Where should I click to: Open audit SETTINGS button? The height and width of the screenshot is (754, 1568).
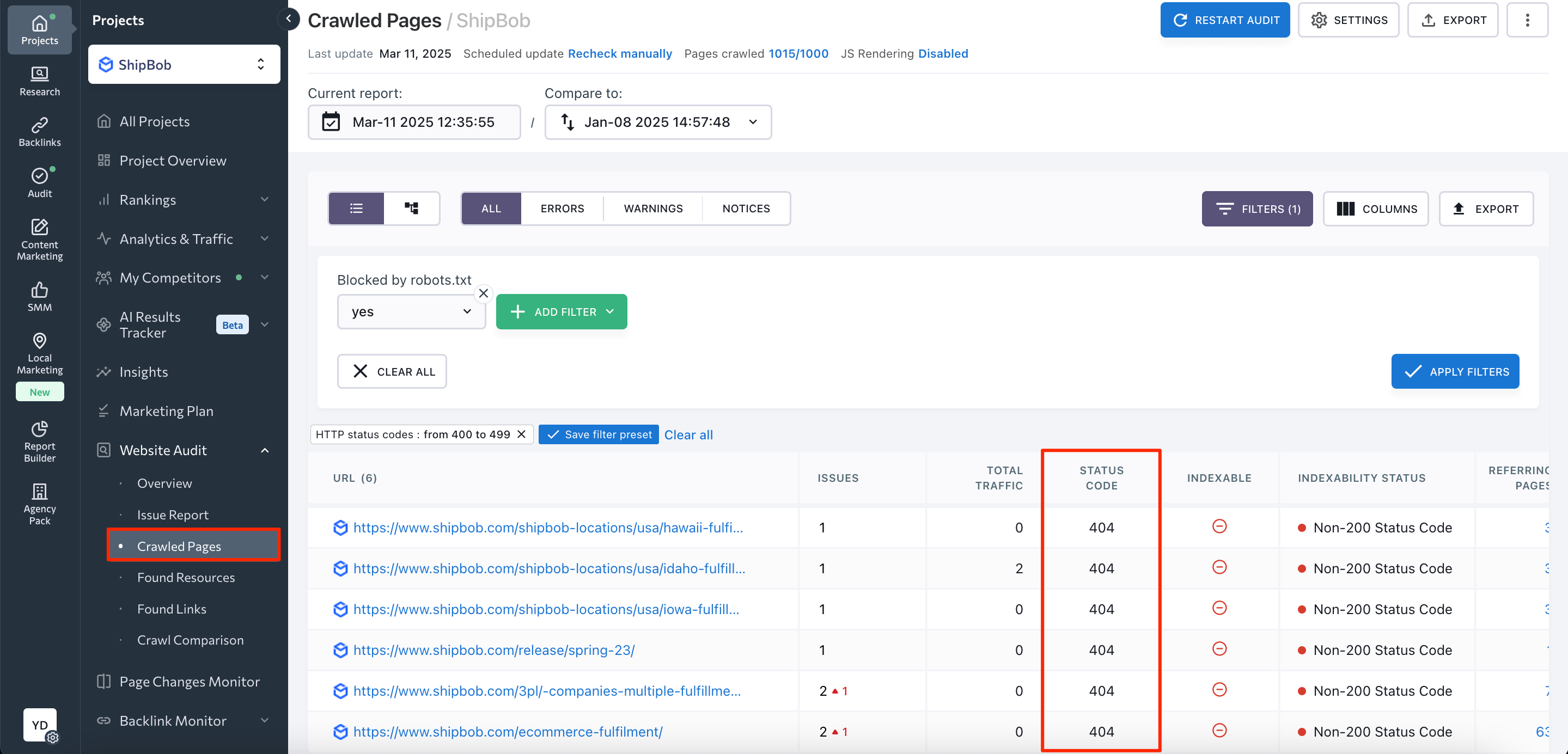1349,20
